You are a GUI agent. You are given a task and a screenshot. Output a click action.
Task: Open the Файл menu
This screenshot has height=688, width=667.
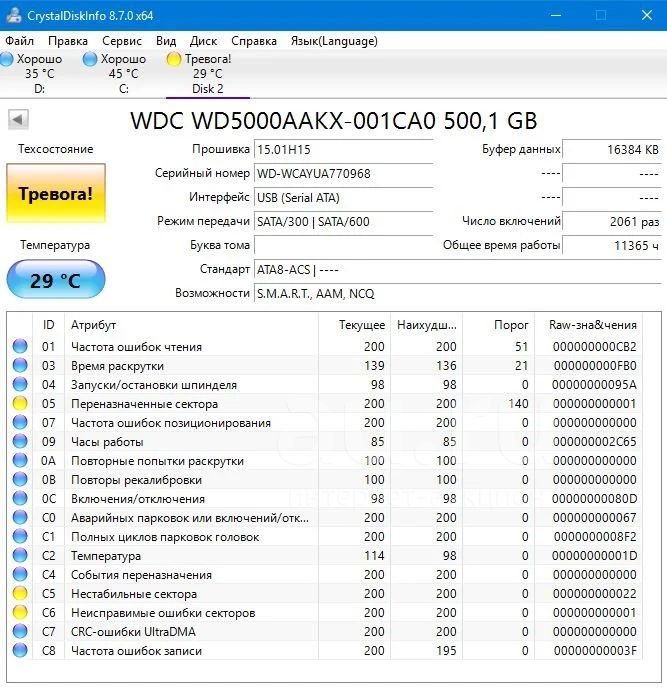[x=19, y=41]
